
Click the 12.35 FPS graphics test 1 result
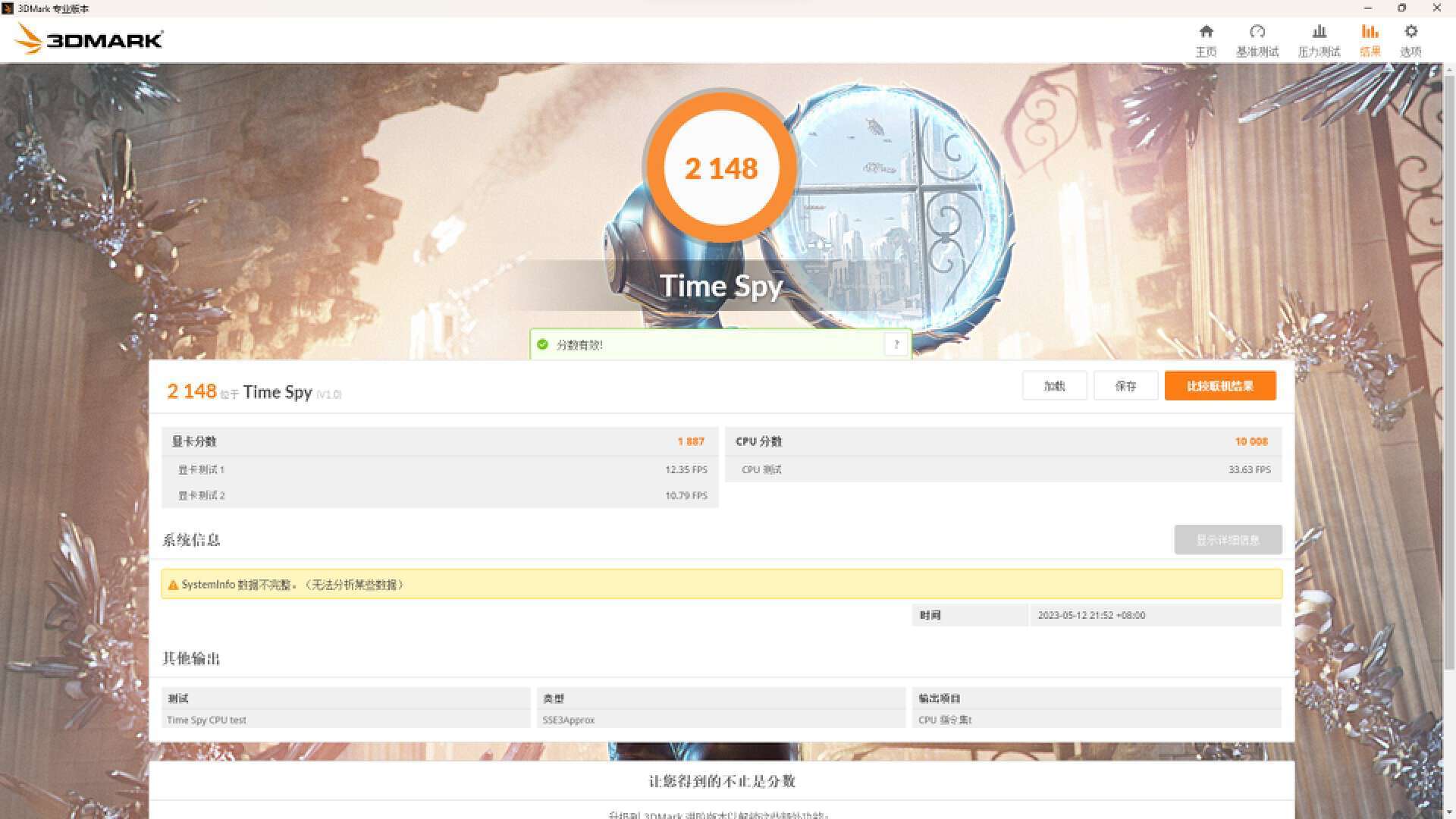tap(686, 469)
